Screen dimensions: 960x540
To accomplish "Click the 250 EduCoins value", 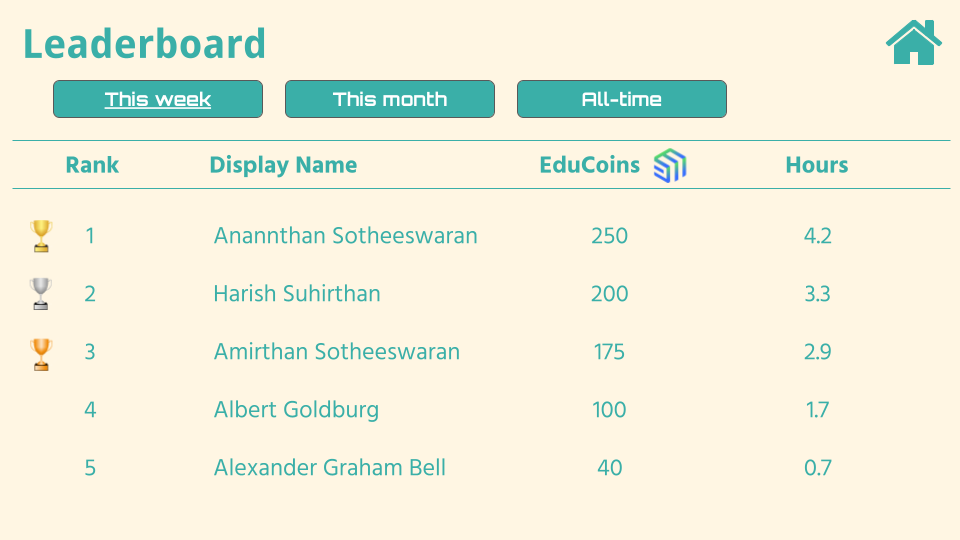I will click(x=609, y=236).
